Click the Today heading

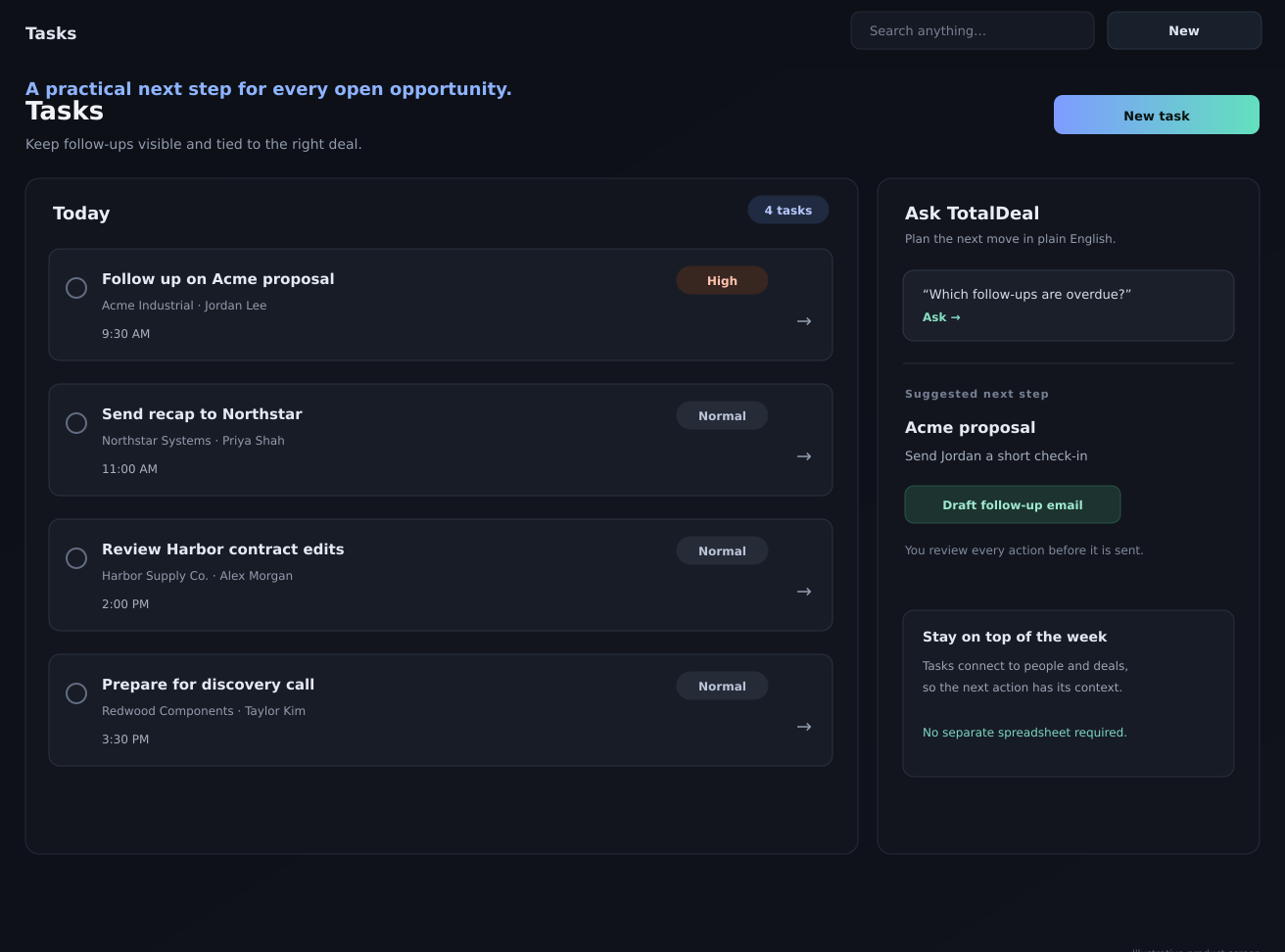[x=81, y=214]
